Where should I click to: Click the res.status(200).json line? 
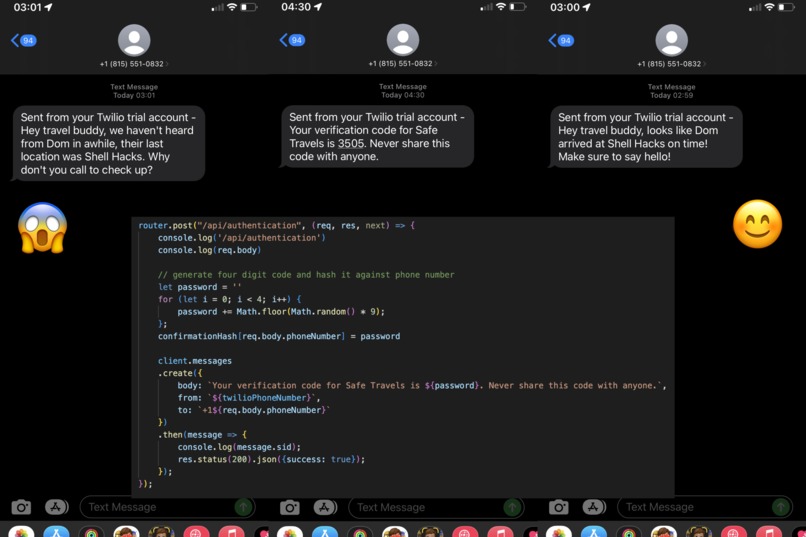point(271,460)
